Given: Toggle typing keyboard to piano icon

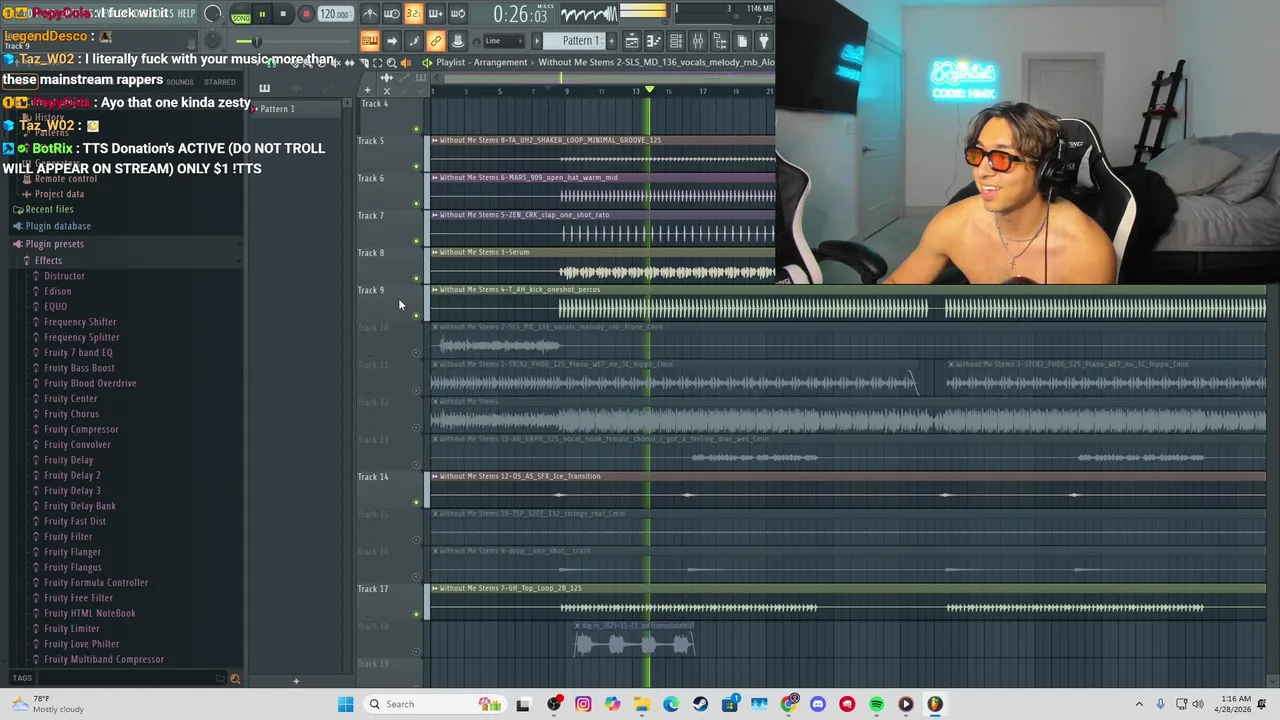Looking at the screenshot, I should coord(370,41).
